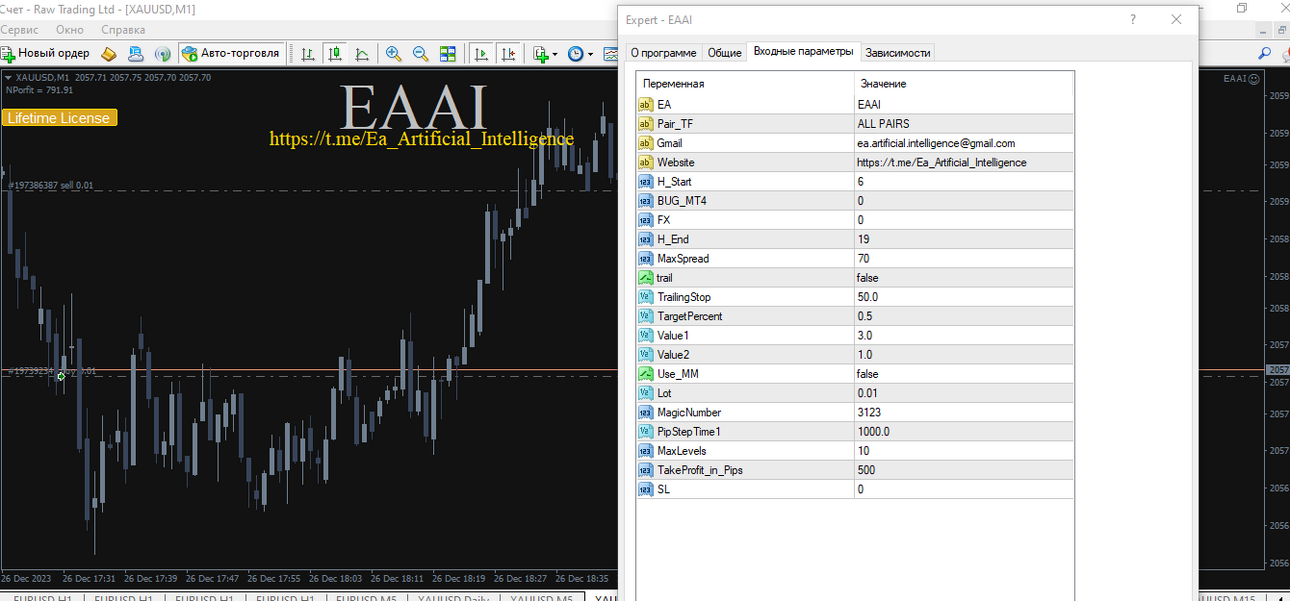
Task: Expand the periods dropdown arrow
Action: click(x=590, y=54)
